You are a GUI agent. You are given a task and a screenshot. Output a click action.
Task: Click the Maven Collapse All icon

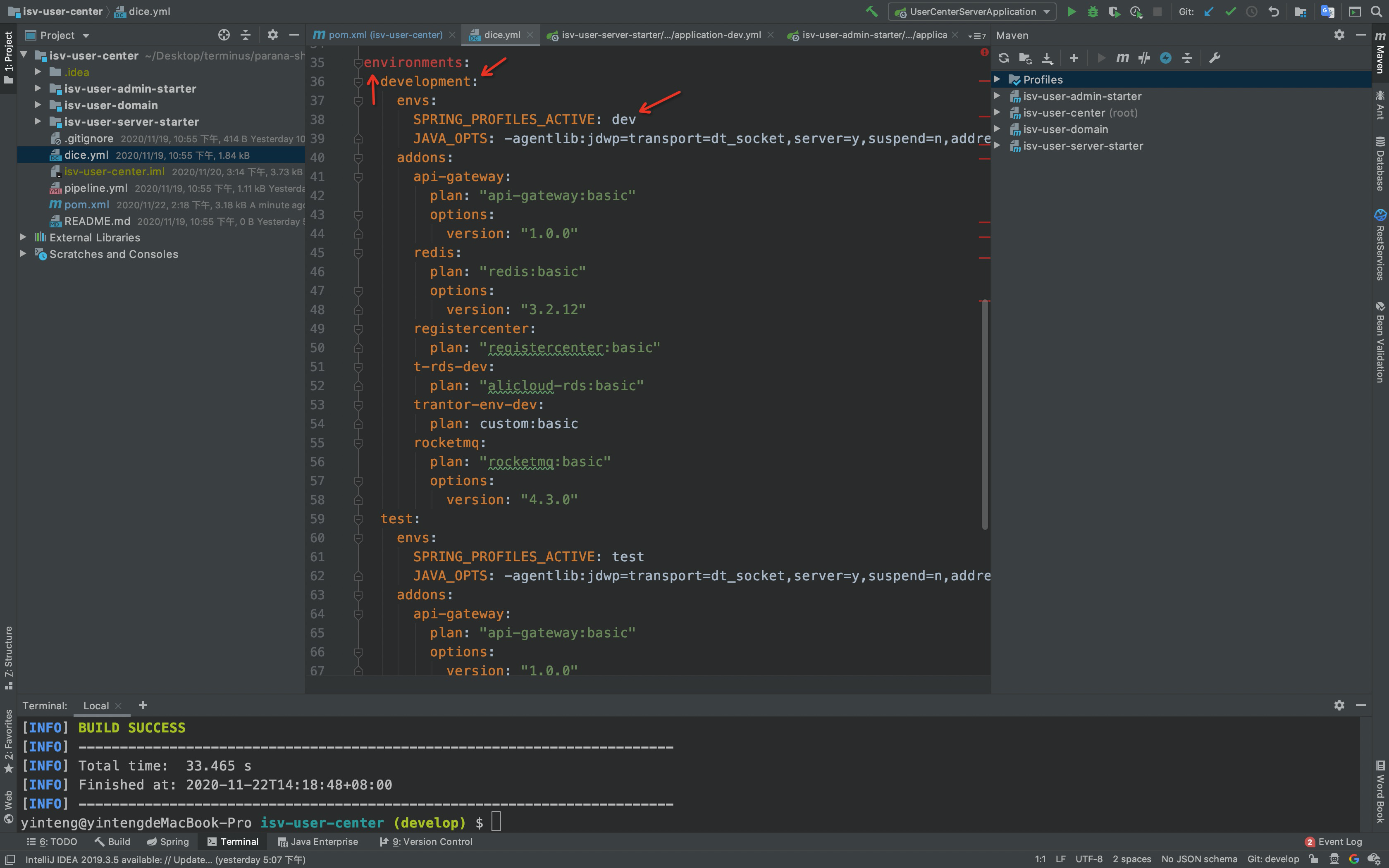click(1187, 58)
